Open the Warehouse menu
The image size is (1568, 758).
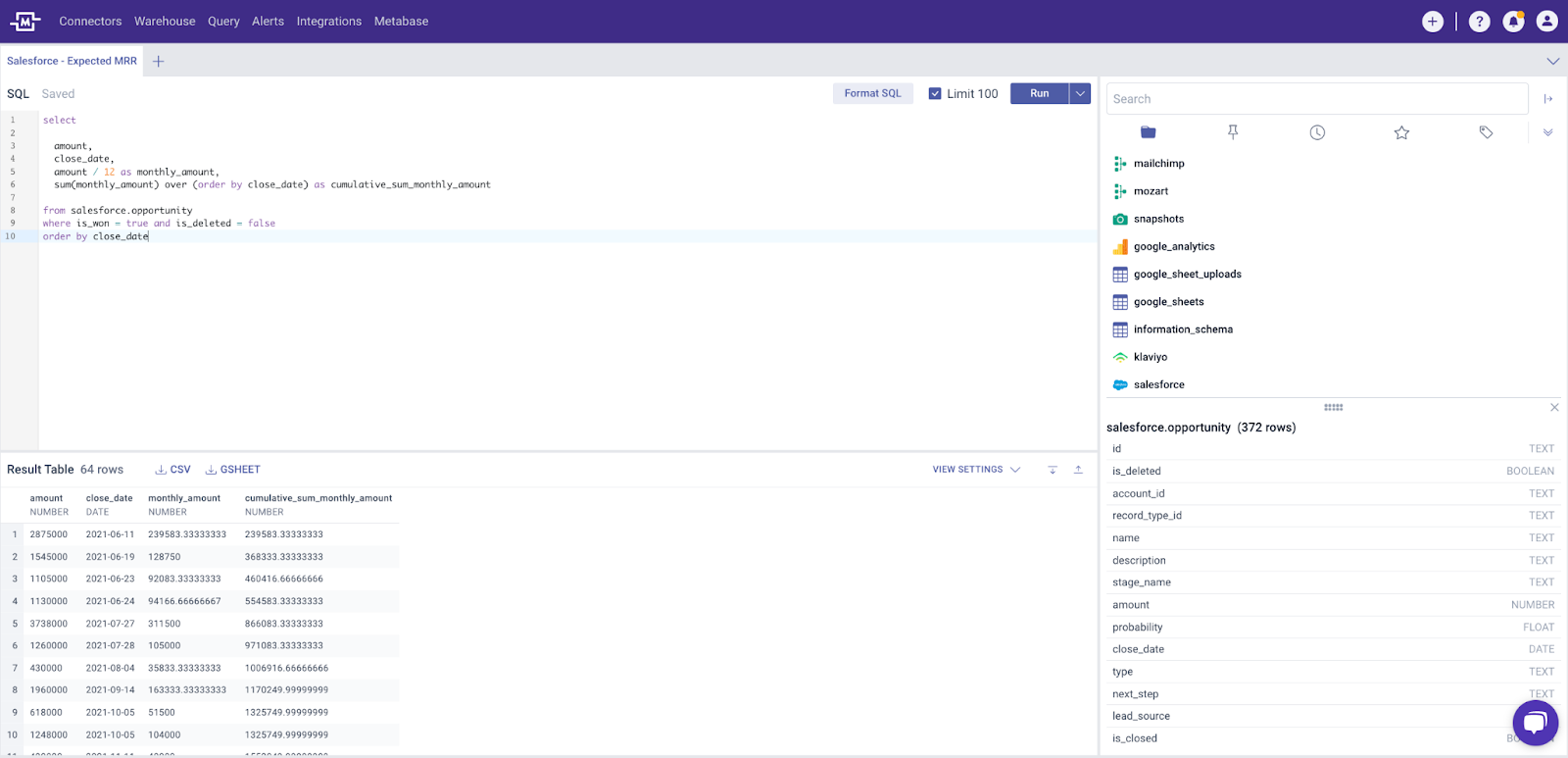click(x=165, y=21)
